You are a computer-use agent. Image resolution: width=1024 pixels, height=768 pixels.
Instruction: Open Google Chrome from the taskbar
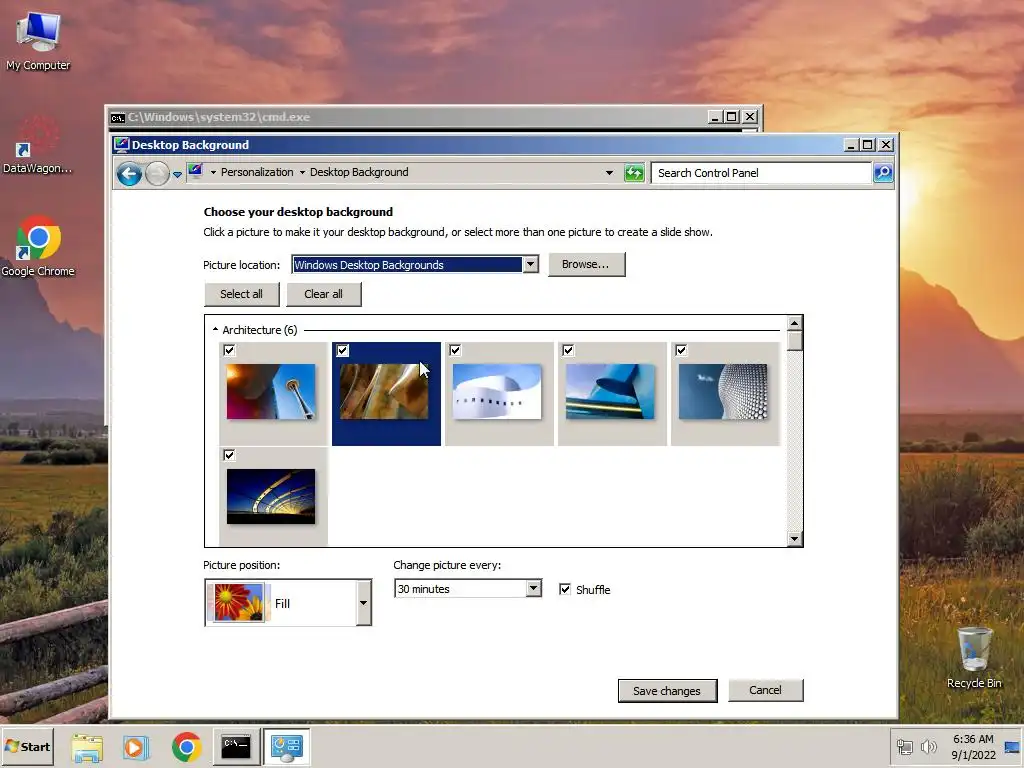coord(187,748)
